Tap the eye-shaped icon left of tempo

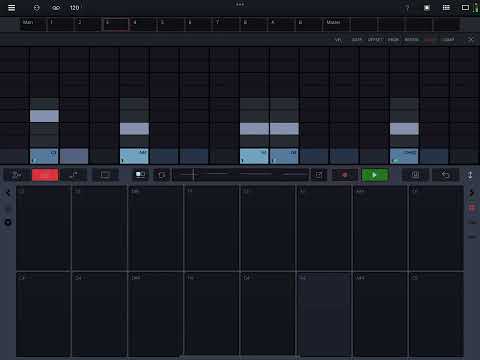(56, 8)
